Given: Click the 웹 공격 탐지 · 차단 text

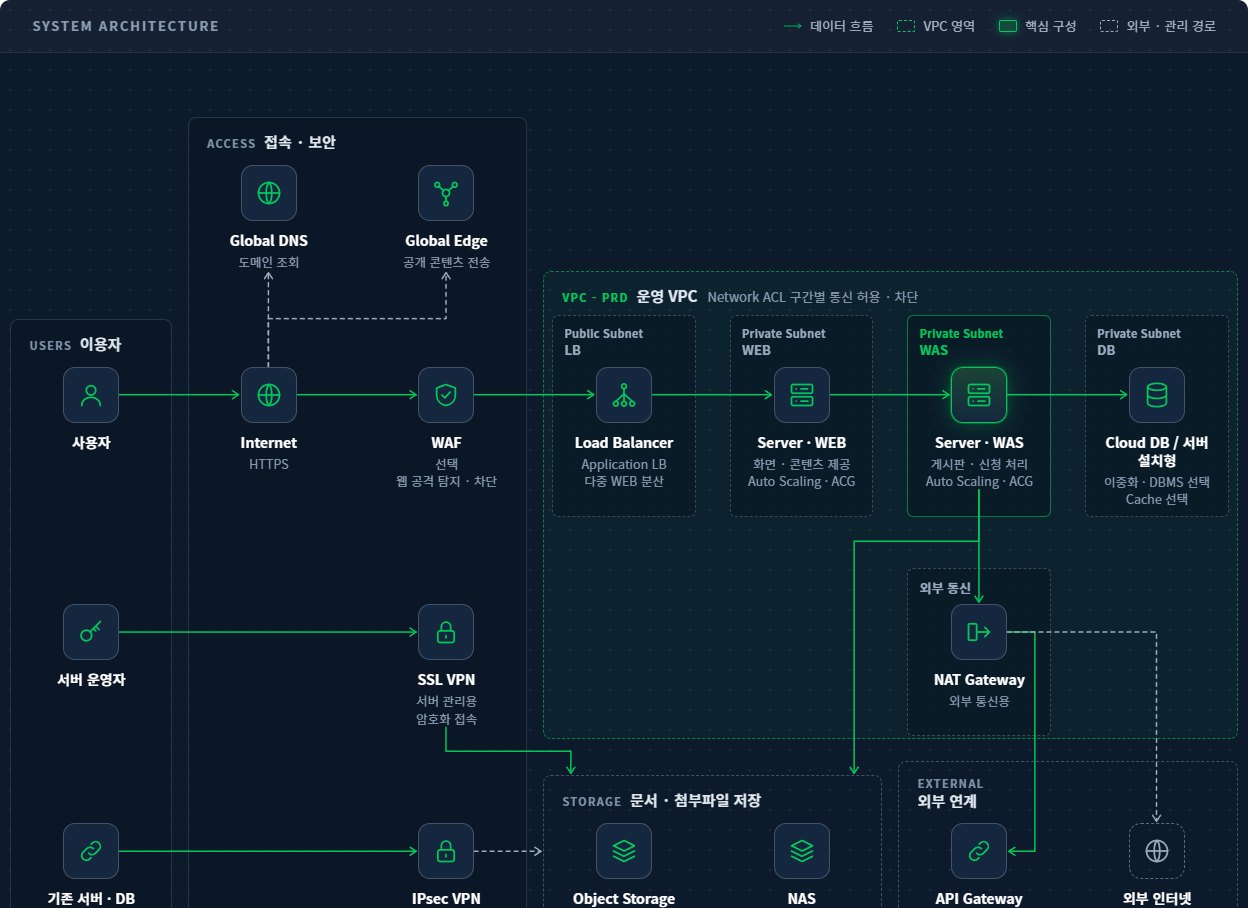Looking at the screenshot, I should point(446,482).
